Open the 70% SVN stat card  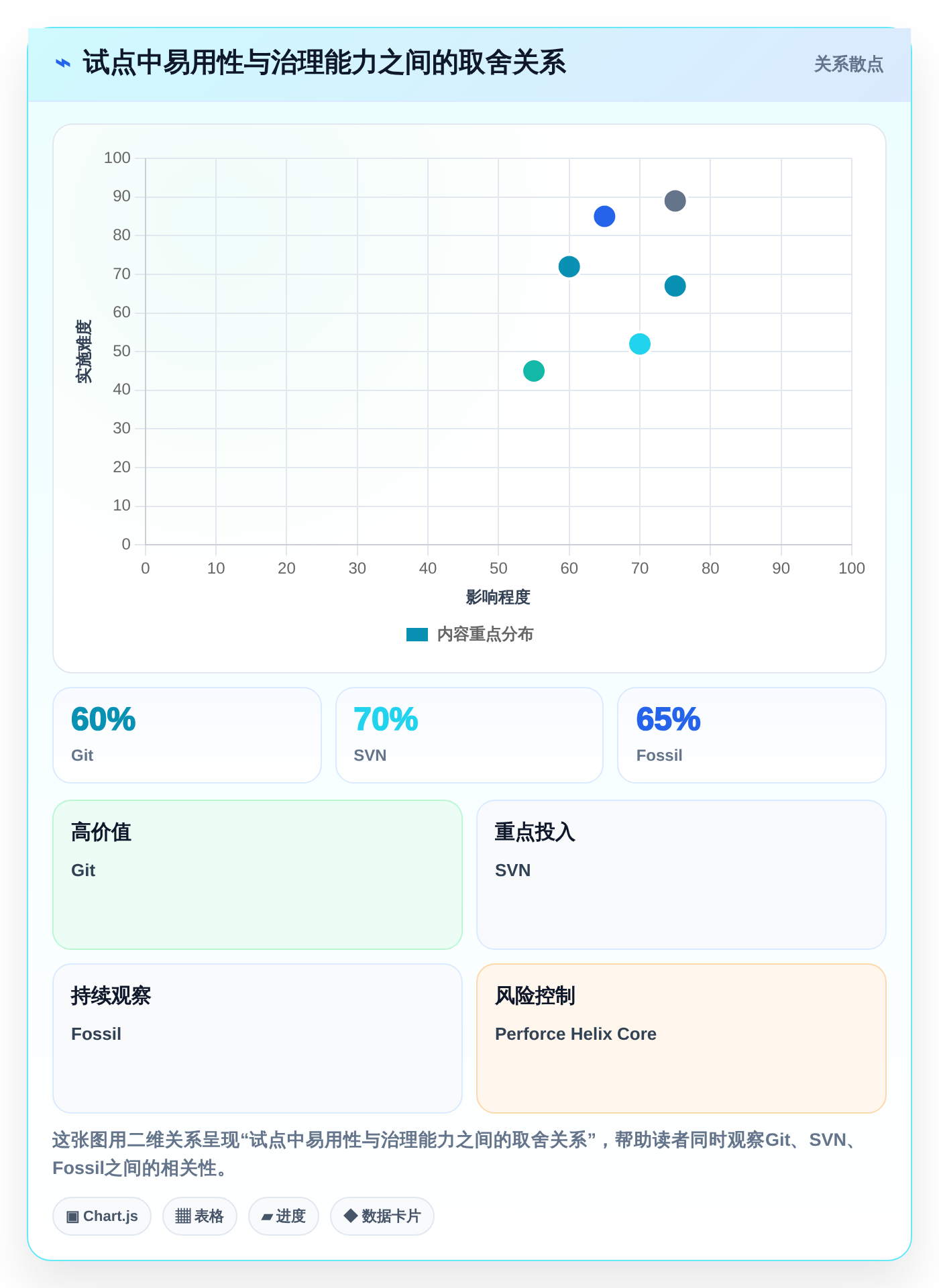point(469,735)
